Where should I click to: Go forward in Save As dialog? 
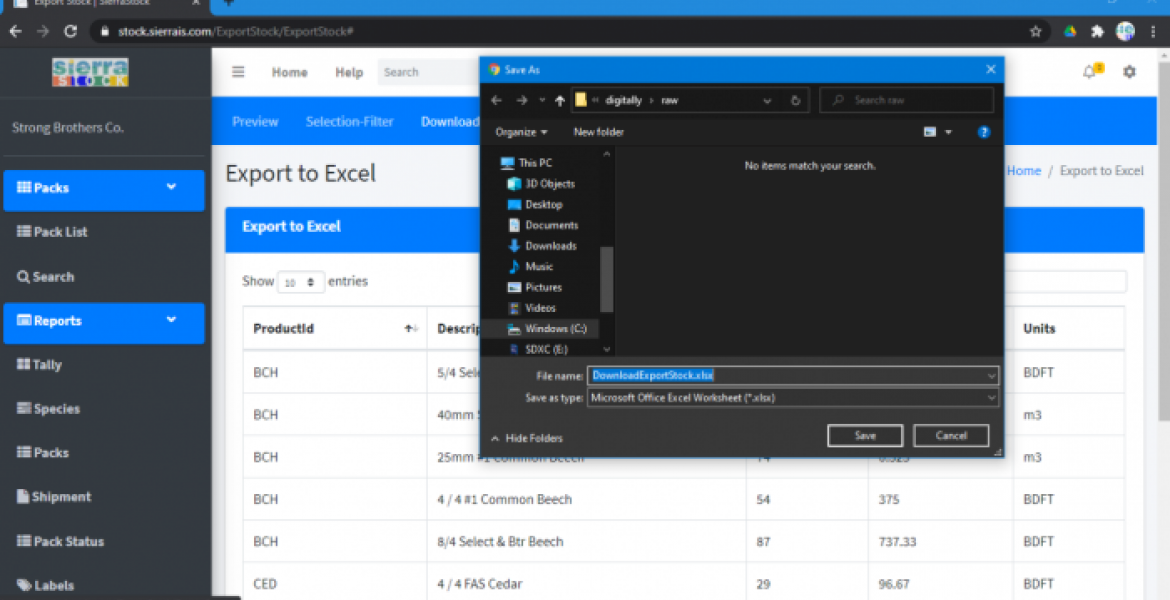[x=522, y=100]
